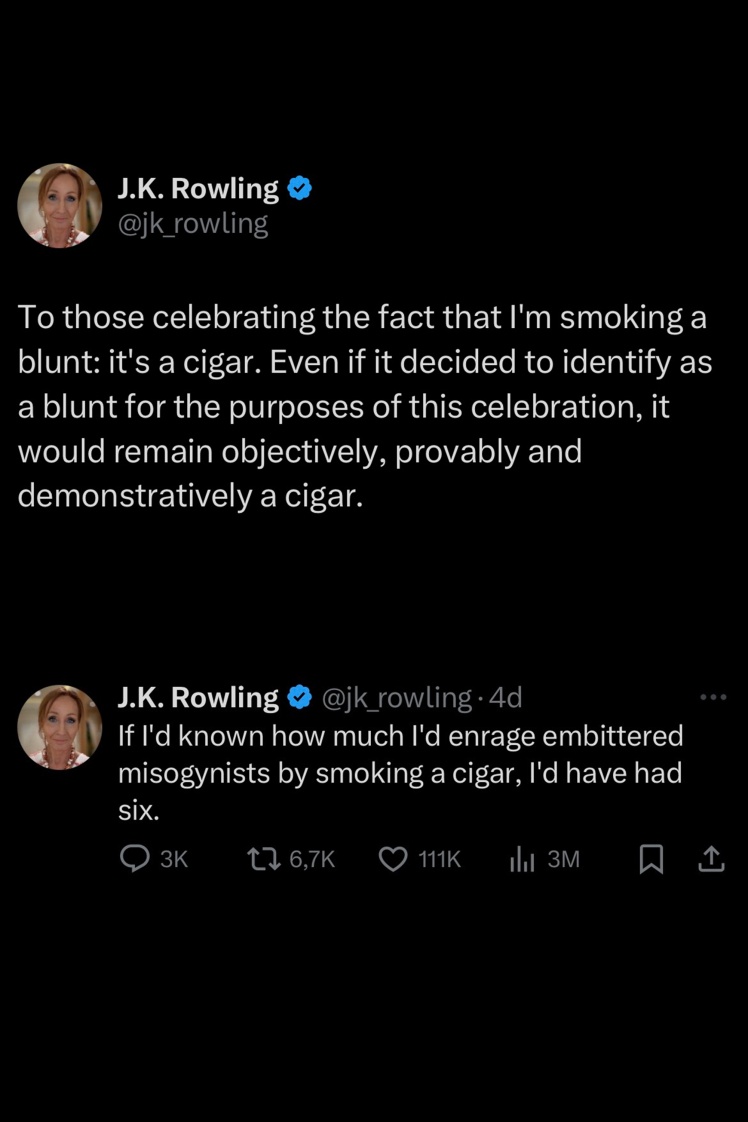
Task: Like the tweet with the heart icon
Action: pyautogui.click(x=395, y=859)
